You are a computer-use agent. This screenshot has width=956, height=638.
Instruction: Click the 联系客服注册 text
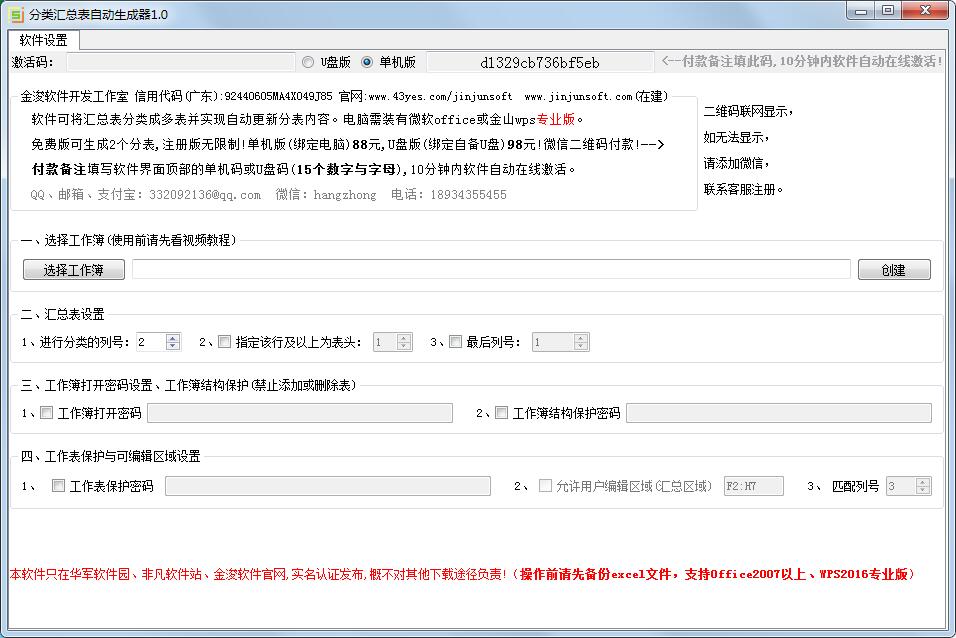tap(743, 190)
